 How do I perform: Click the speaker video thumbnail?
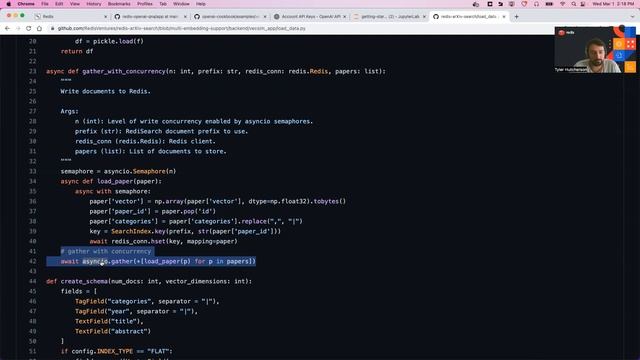click(x=595, y=50)
